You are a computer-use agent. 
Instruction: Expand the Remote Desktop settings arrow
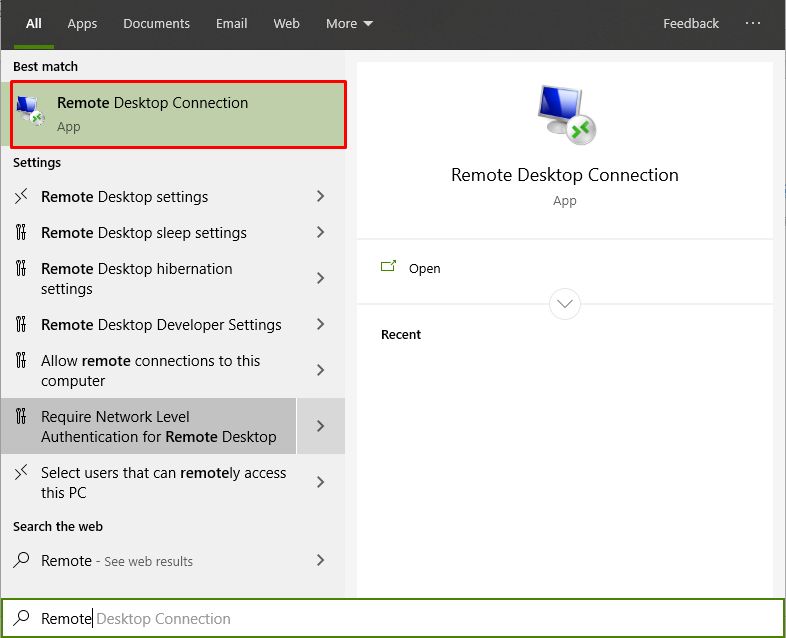(x=320, y=196)
